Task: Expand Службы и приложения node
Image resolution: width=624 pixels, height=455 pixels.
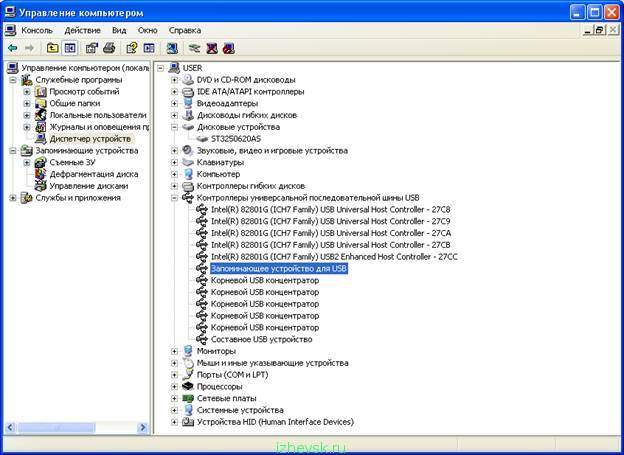Action: pyautogui.click(x=13, y=198)
